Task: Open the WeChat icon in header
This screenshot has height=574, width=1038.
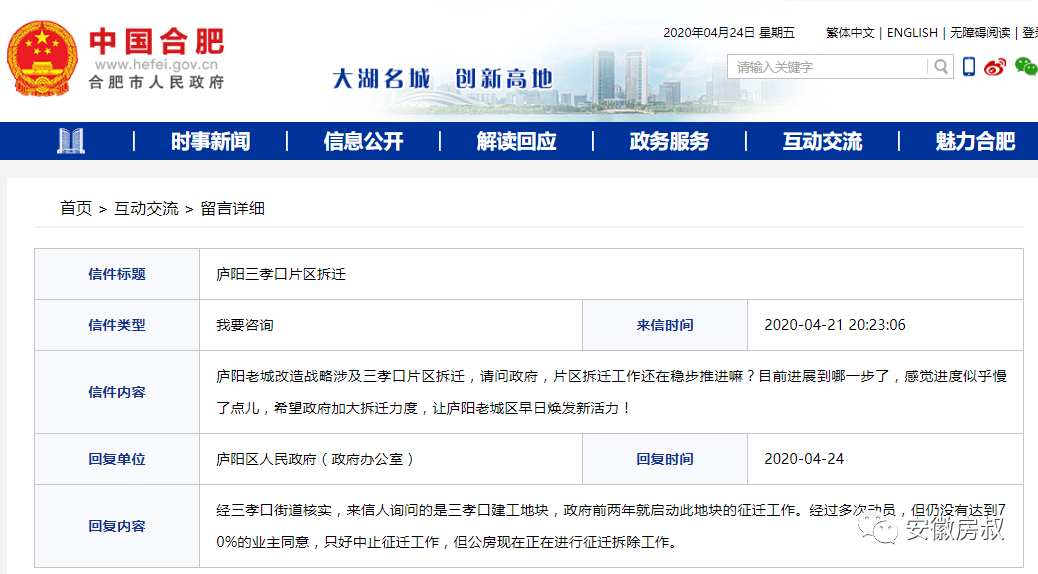Action: click(x=1025, y=67)
